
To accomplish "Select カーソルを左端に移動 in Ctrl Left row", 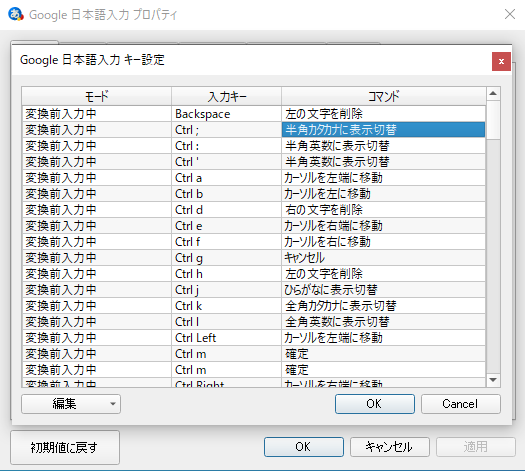I will (383, 338).
